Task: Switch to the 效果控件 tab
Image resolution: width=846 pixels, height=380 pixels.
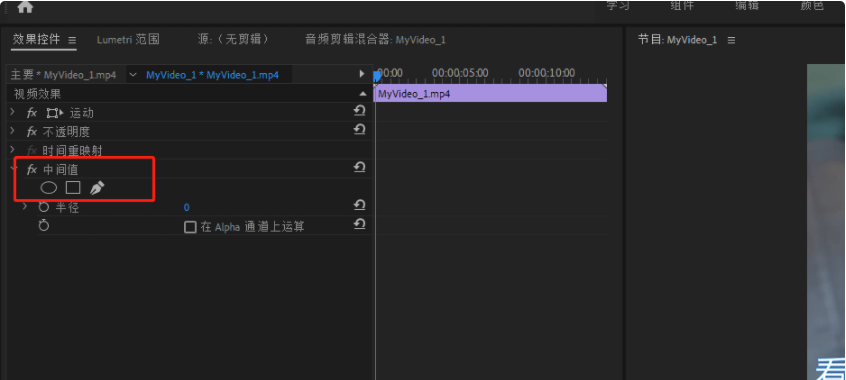Action: tap(36, 39)
